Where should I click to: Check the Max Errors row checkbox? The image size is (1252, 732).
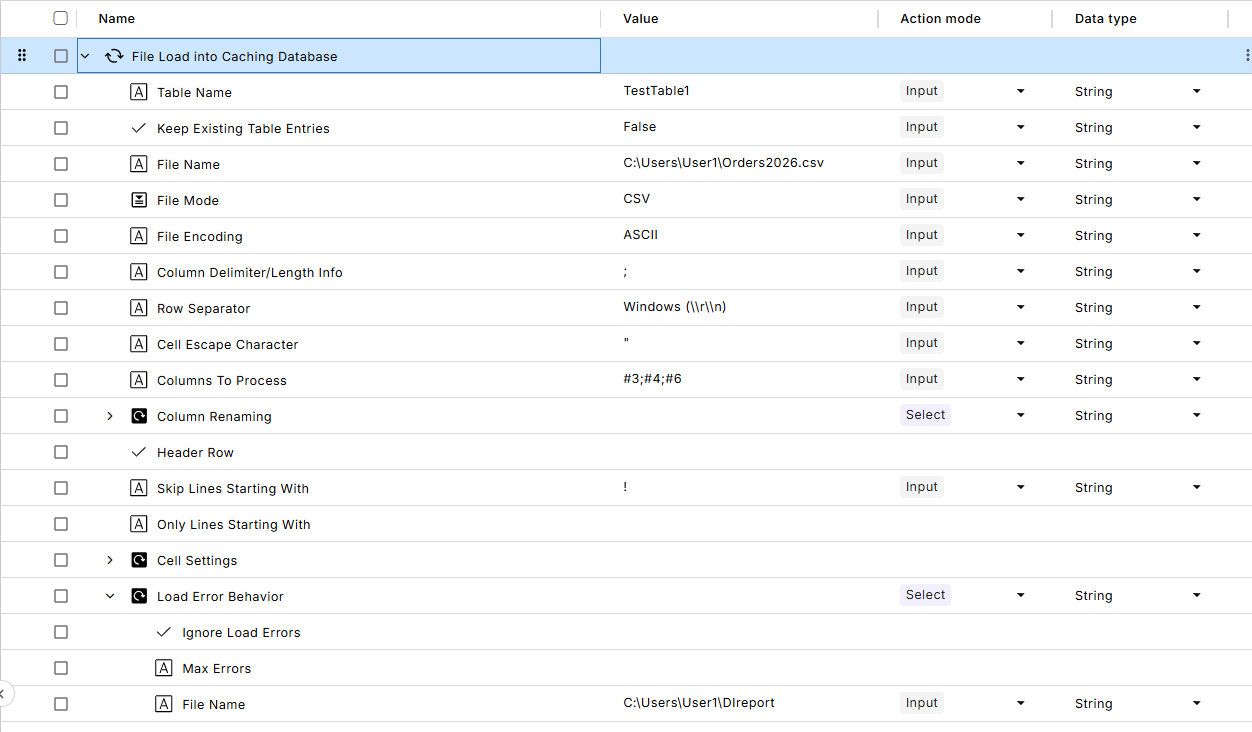(x=61, y=668)
